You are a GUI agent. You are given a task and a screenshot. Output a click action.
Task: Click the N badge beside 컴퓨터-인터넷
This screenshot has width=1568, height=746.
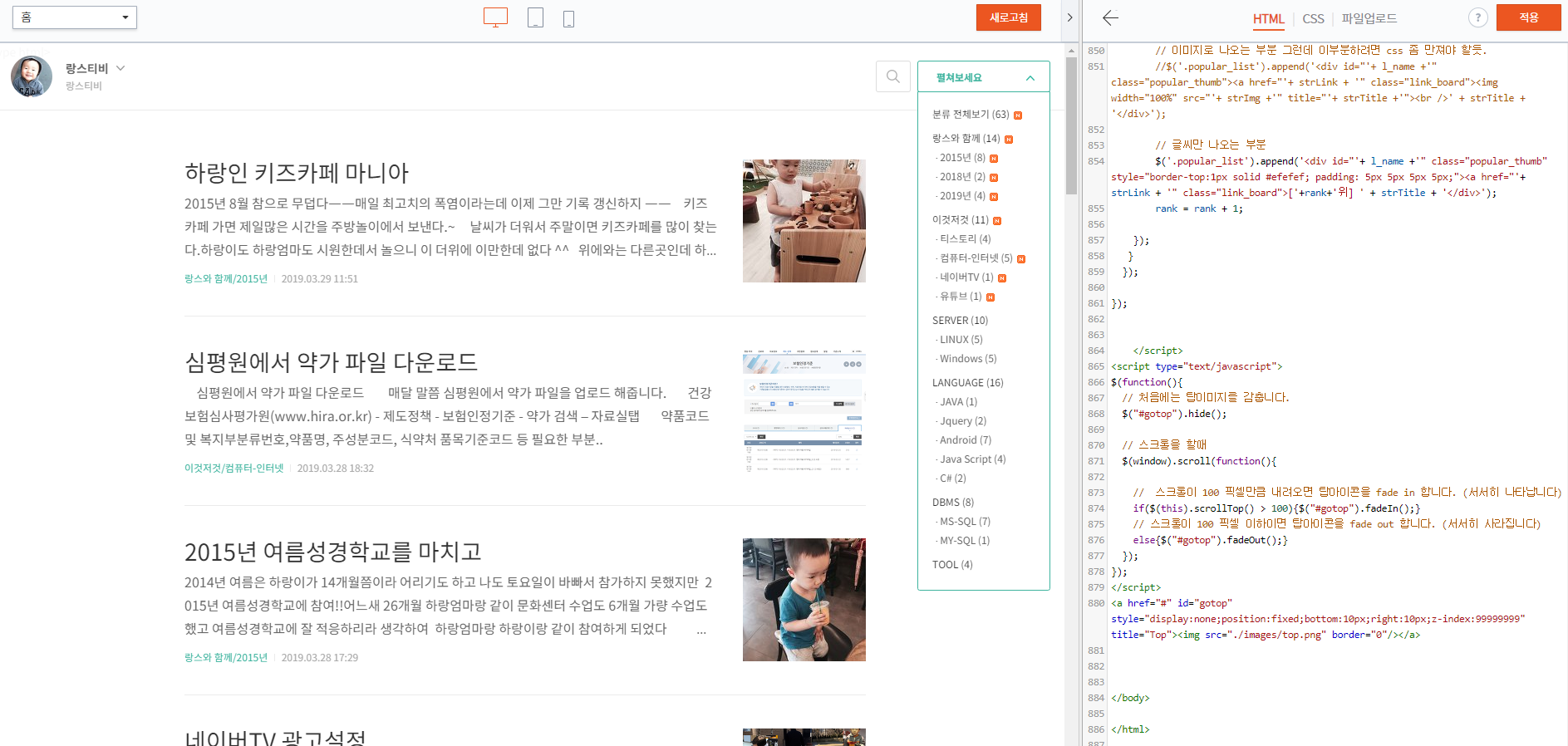pos(1021,259)
